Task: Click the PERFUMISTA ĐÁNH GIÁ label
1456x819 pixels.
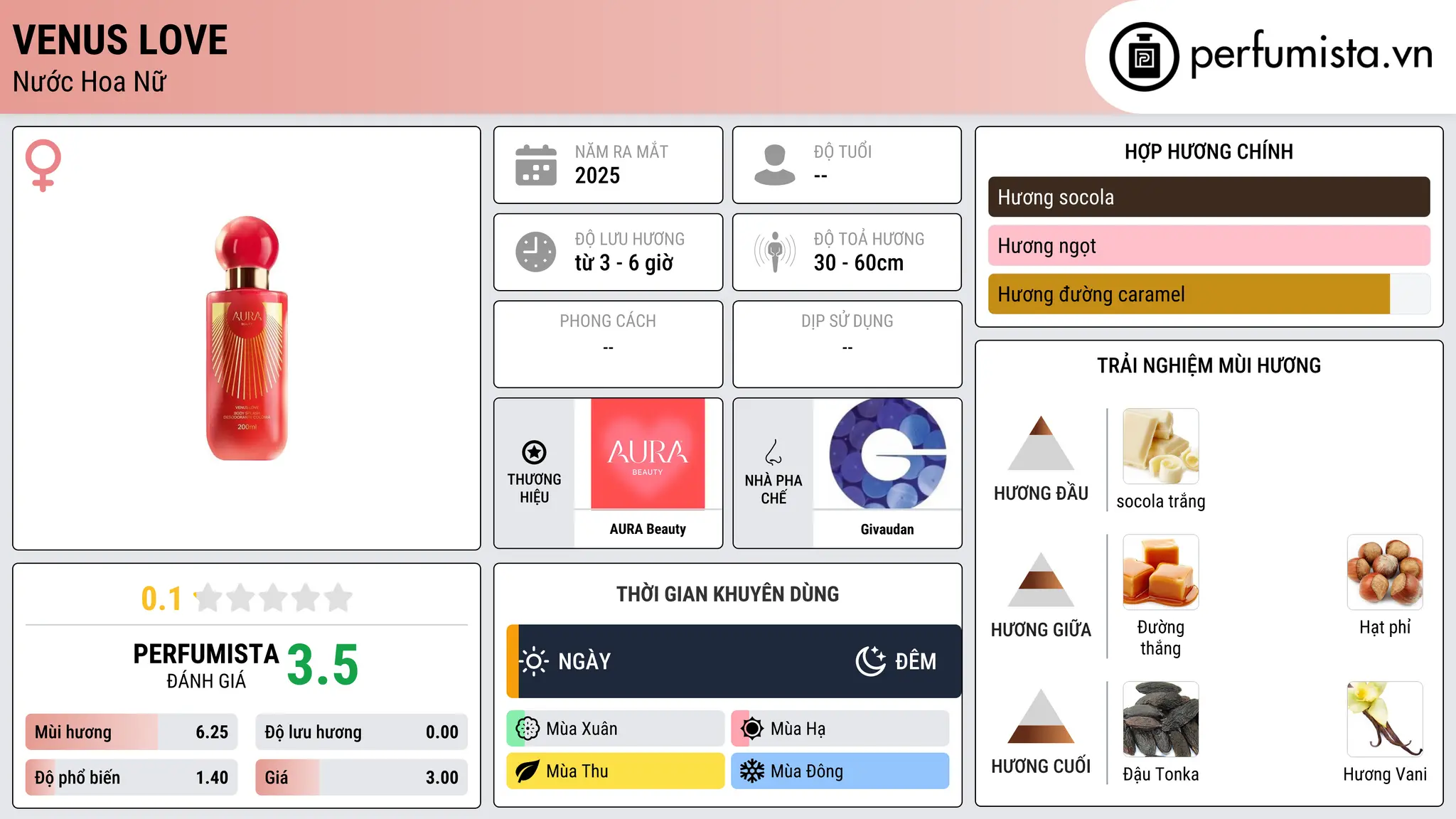Action: (x=206, y=665)
